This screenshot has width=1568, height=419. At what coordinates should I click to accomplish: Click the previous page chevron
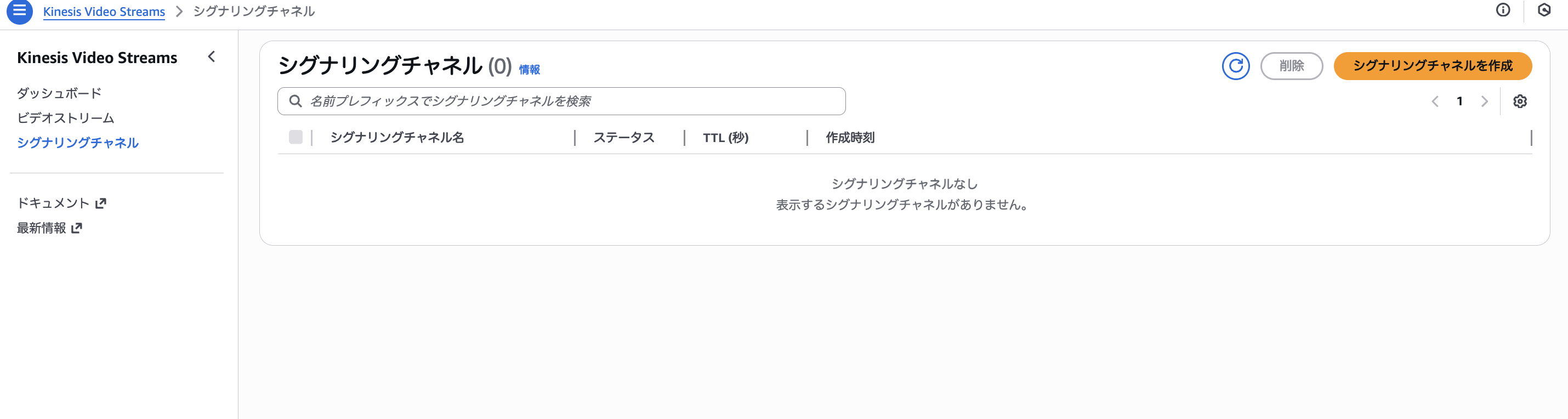[x=1435, y=101]
